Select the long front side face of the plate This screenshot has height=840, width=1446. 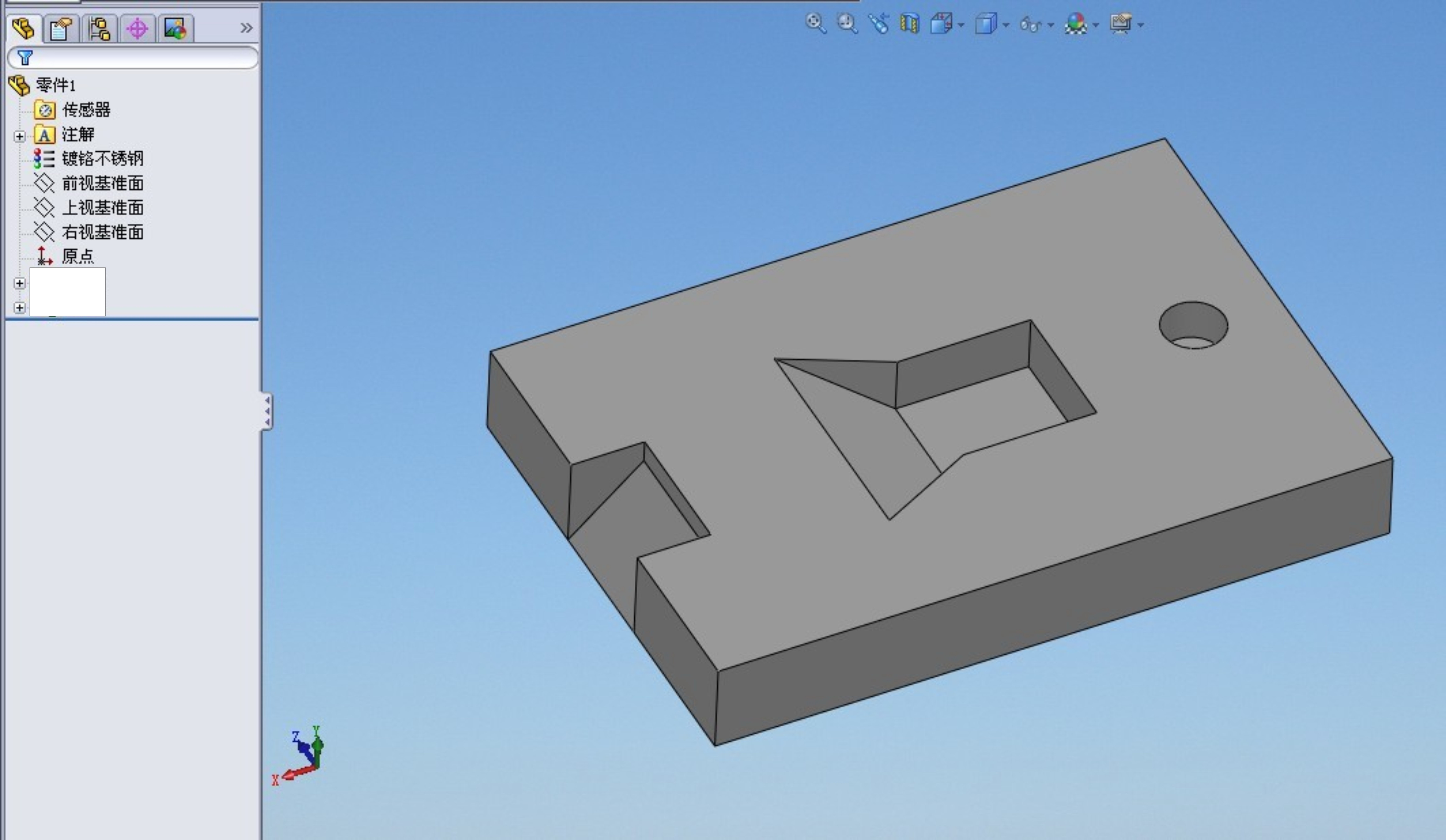(1053, 602)
